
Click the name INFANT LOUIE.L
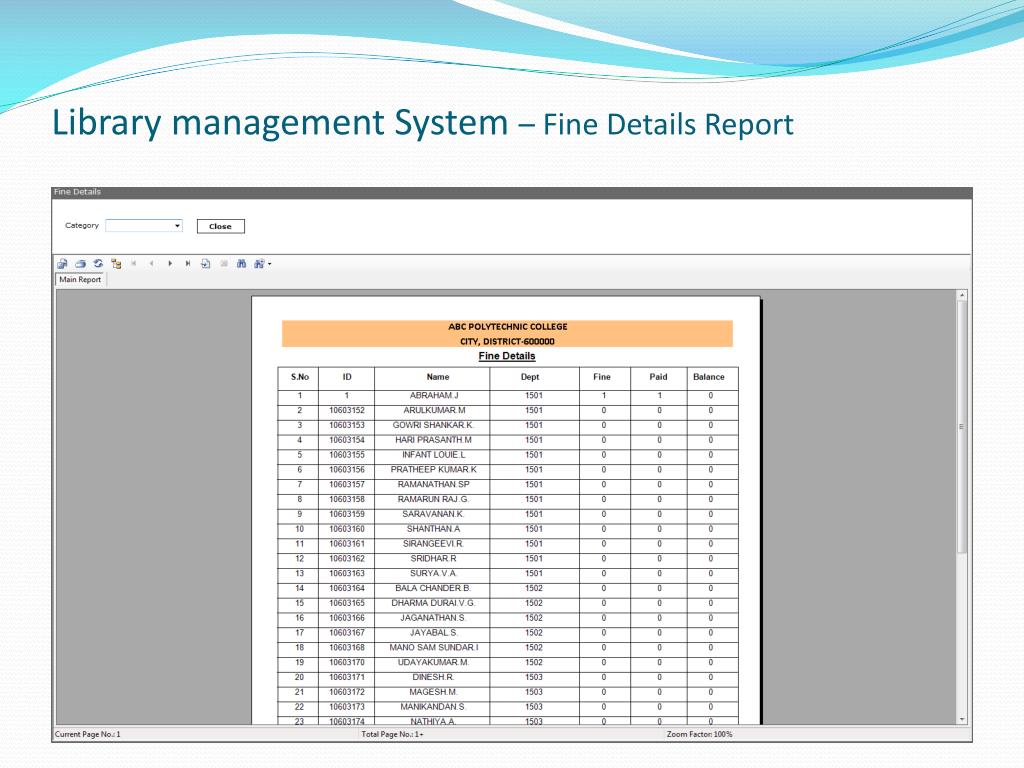[x=434, y=455]
